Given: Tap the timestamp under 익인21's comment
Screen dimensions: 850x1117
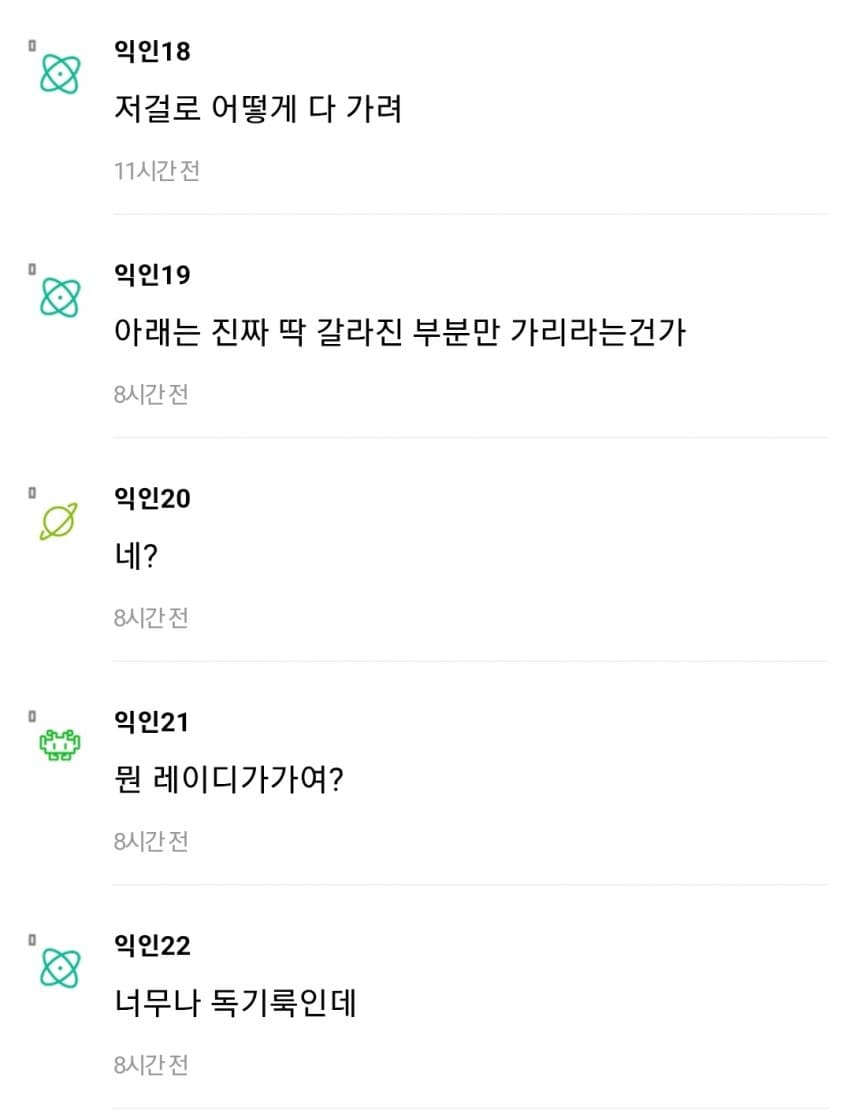Looking at the screenshot, I should pyautogui.click(x=151, y=842).
